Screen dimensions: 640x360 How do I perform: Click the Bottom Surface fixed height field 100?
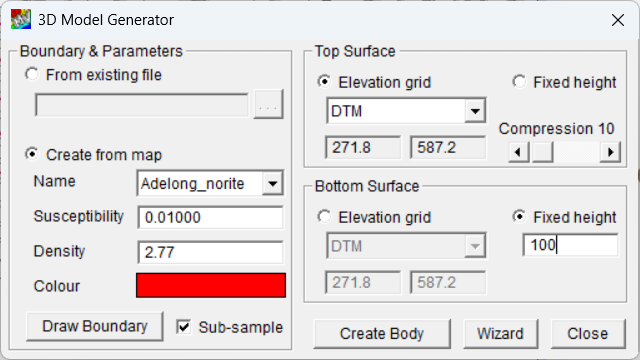[571, 245]
